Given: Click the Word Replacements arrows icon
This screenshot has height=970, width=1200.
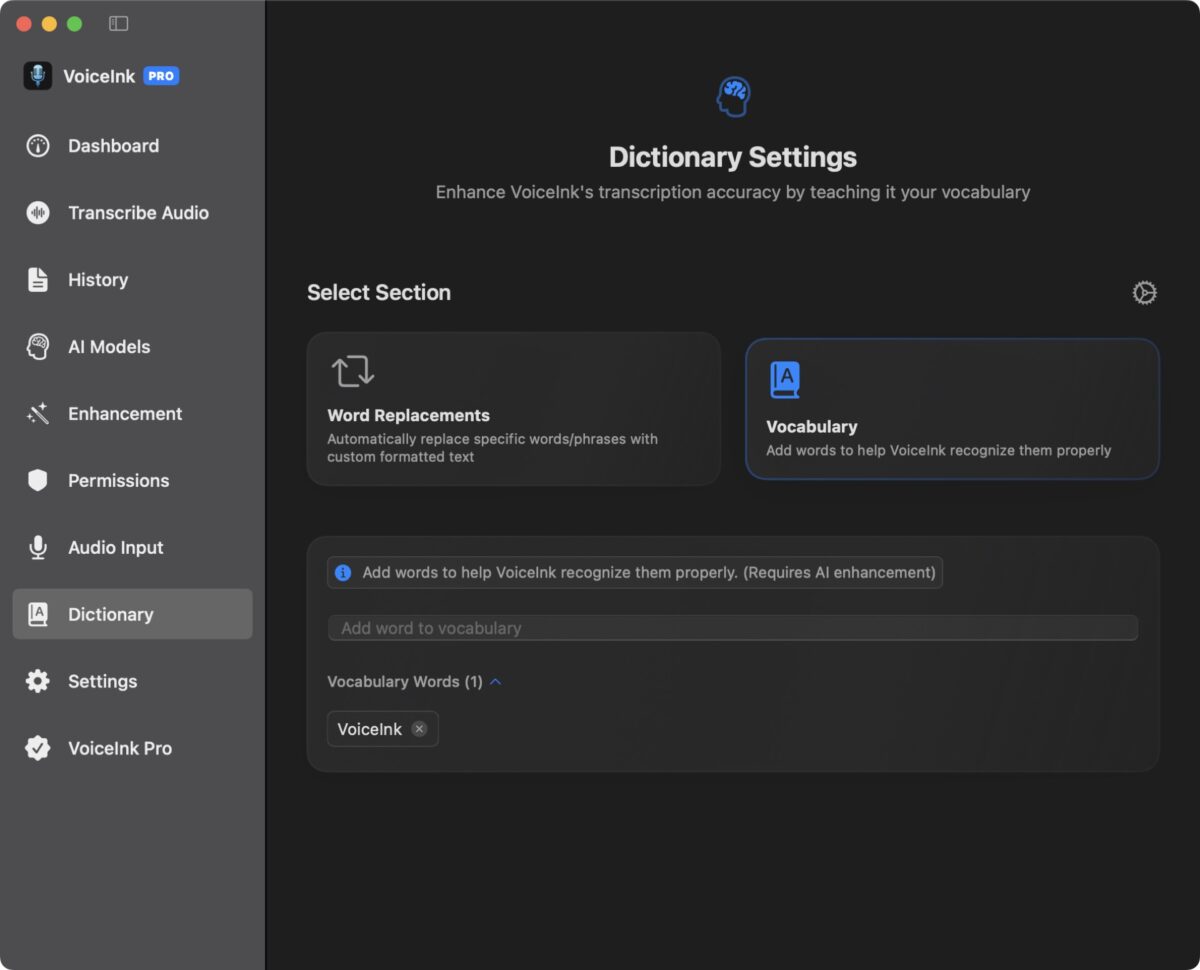Looking at the screenshot, I should tap(352, 372).
